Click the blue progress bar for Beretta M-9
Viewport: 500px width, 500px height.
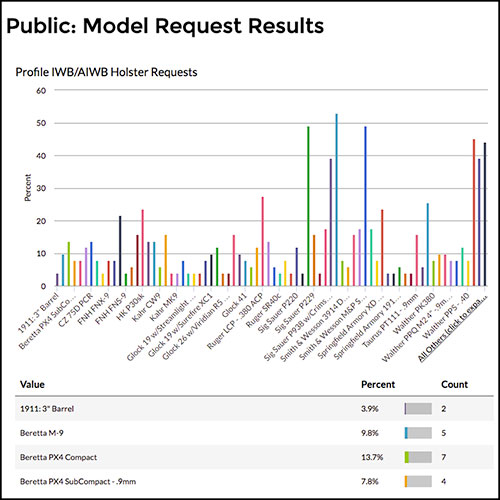coord(418,433)
